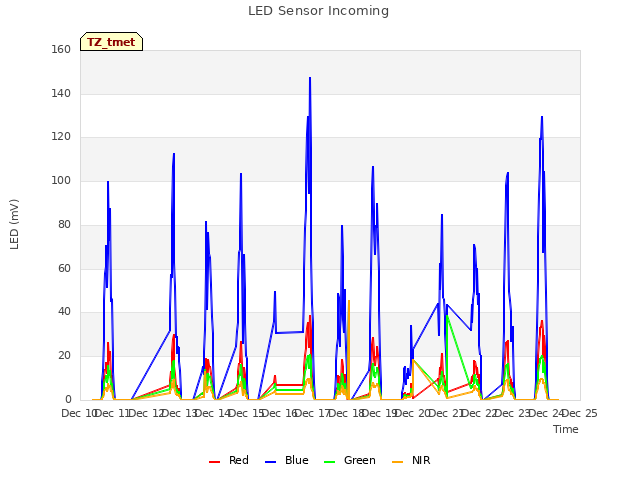Toggle the Red series legend entry

[x=229, y=460]
